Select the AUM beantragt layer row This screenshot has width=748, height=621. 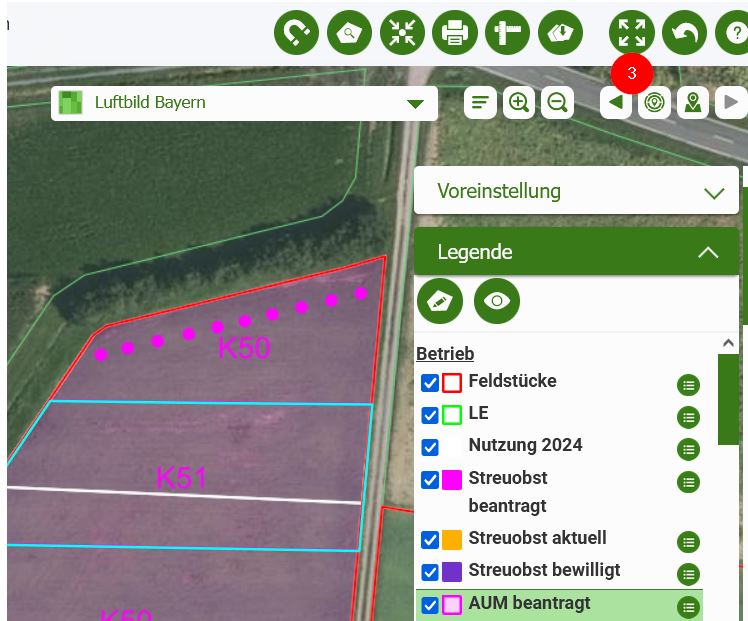coord(560,604)
